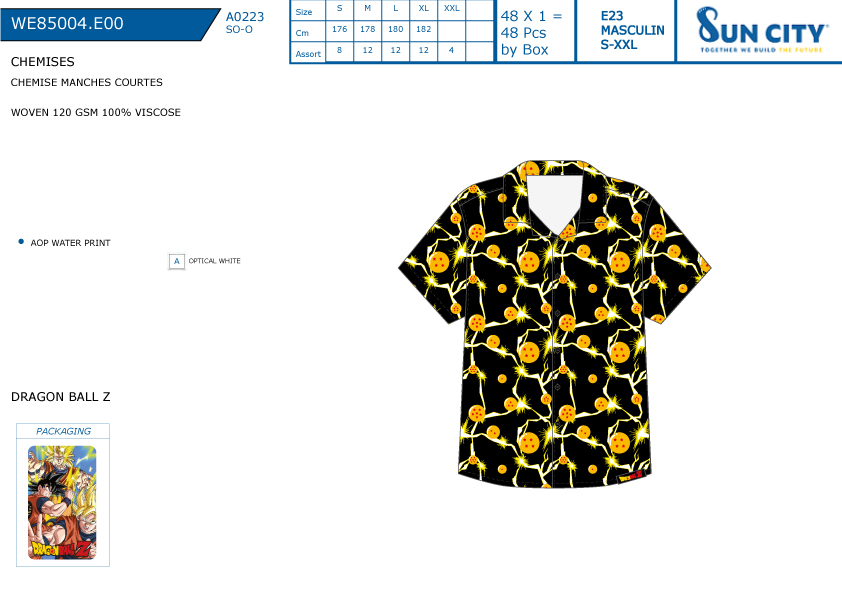Screen dimensions: 842x595
Task: Click the Sun City logo
Action: click(761, 30)
